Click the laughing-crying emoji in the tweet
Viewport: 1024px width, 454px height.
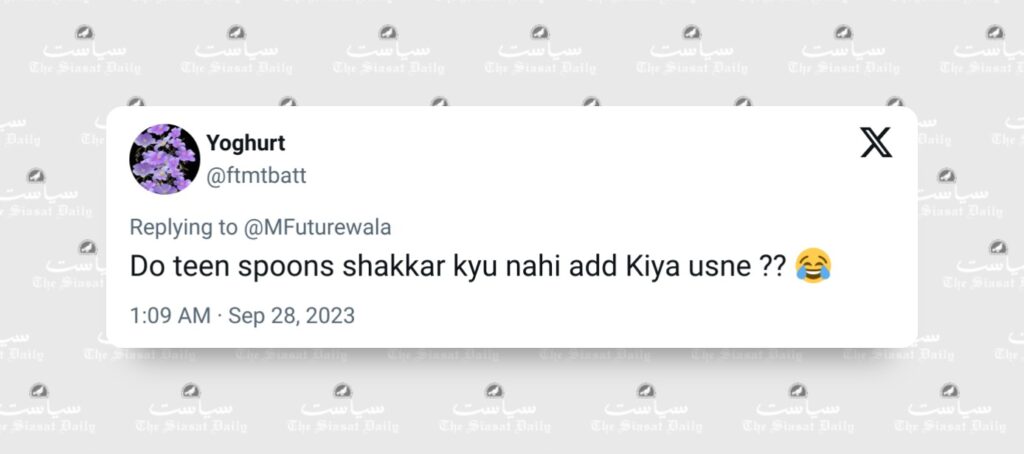coord(813,266)
